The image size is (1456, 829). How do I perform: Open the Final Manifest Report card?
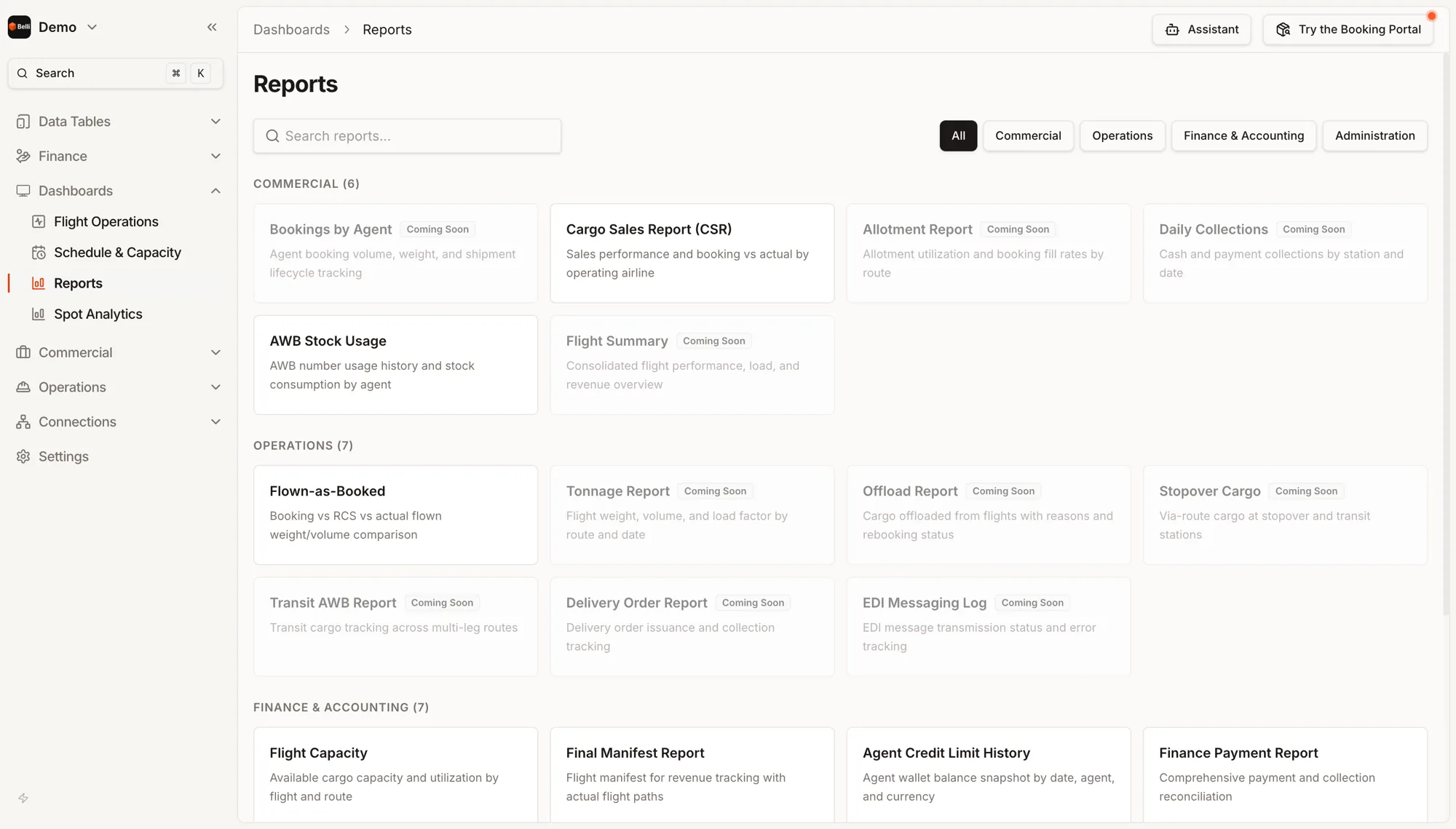[x=692, y=775]
